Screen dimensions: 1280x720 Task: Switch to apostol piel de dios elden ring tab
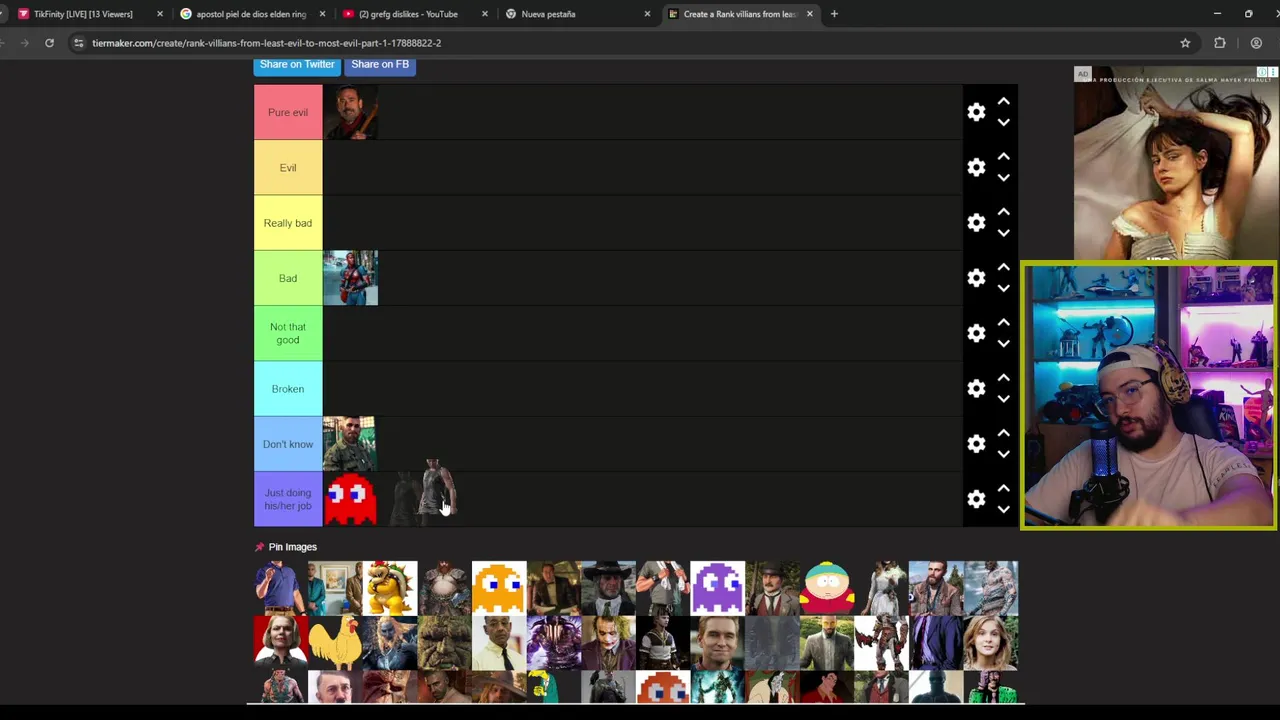[251, 14]
